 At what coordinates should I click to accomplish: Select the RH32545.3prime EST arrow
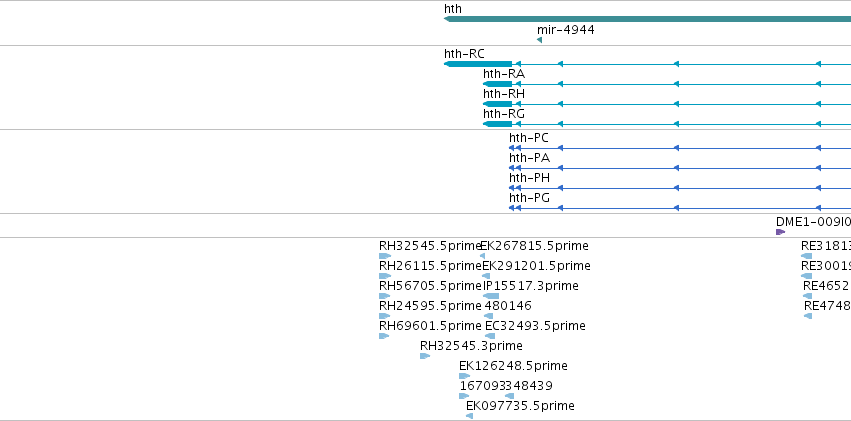pyautogui.click(x=425, y=356)
